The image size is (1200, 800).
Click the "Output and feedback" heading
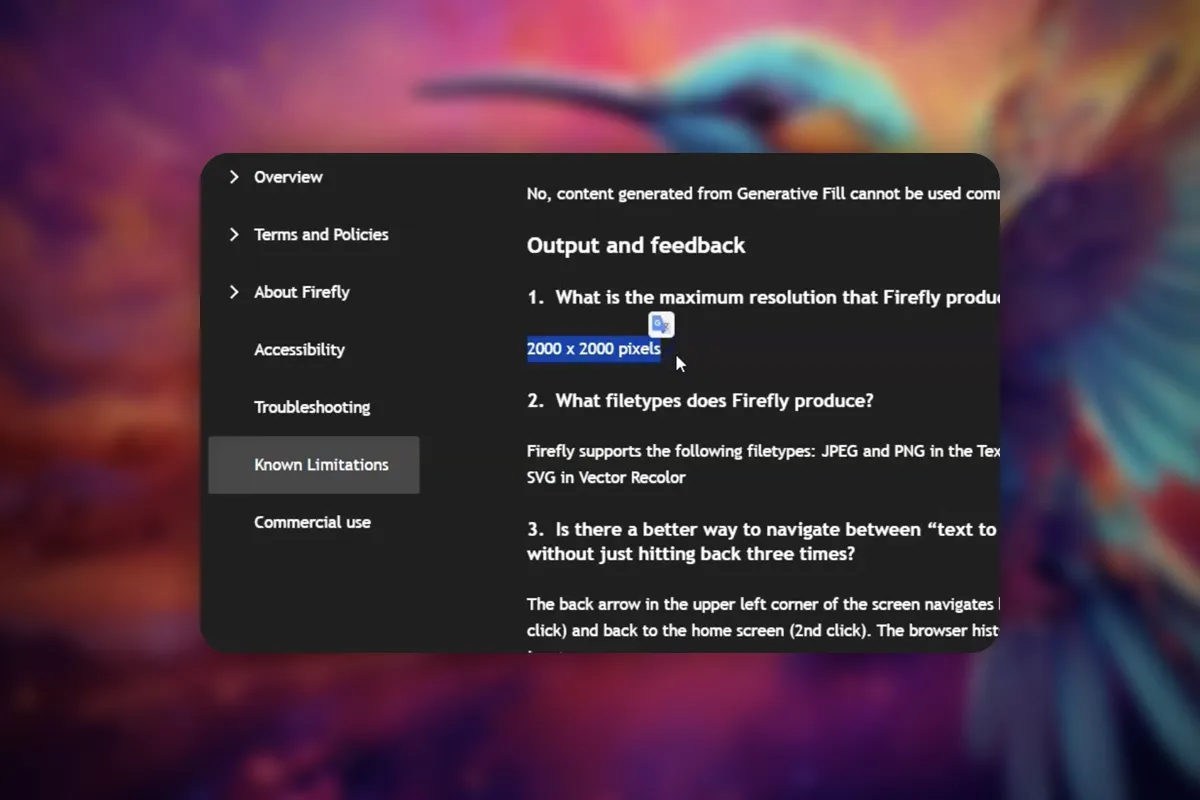pyautogui.click(x=636, y=245)
